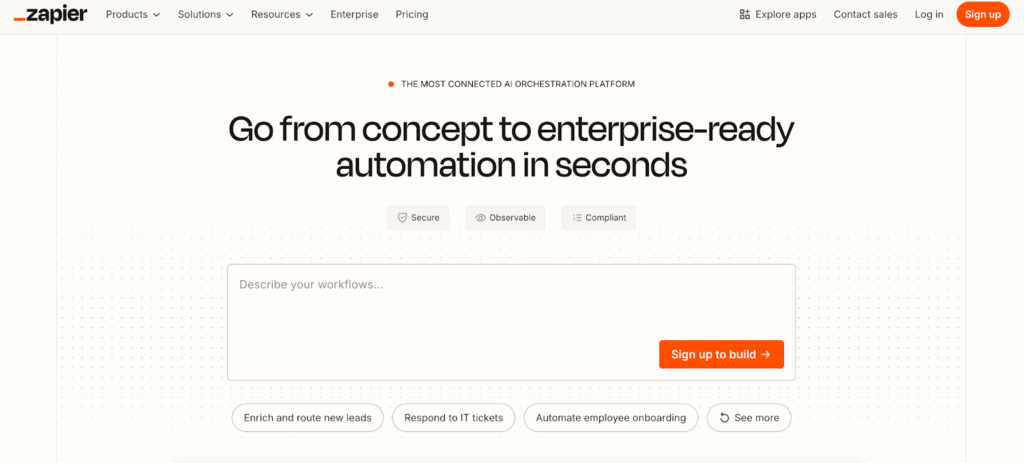1024x463 pixels.
Task: Click the Explore apps grid icon
Action: 744,14
